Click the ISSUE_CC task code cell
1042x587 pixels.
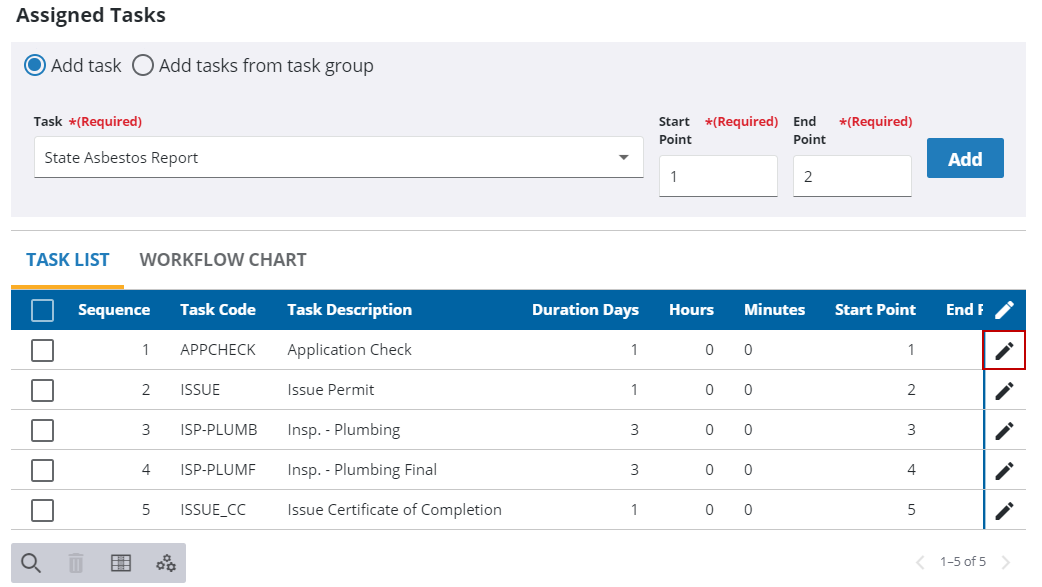click(213, 510)
